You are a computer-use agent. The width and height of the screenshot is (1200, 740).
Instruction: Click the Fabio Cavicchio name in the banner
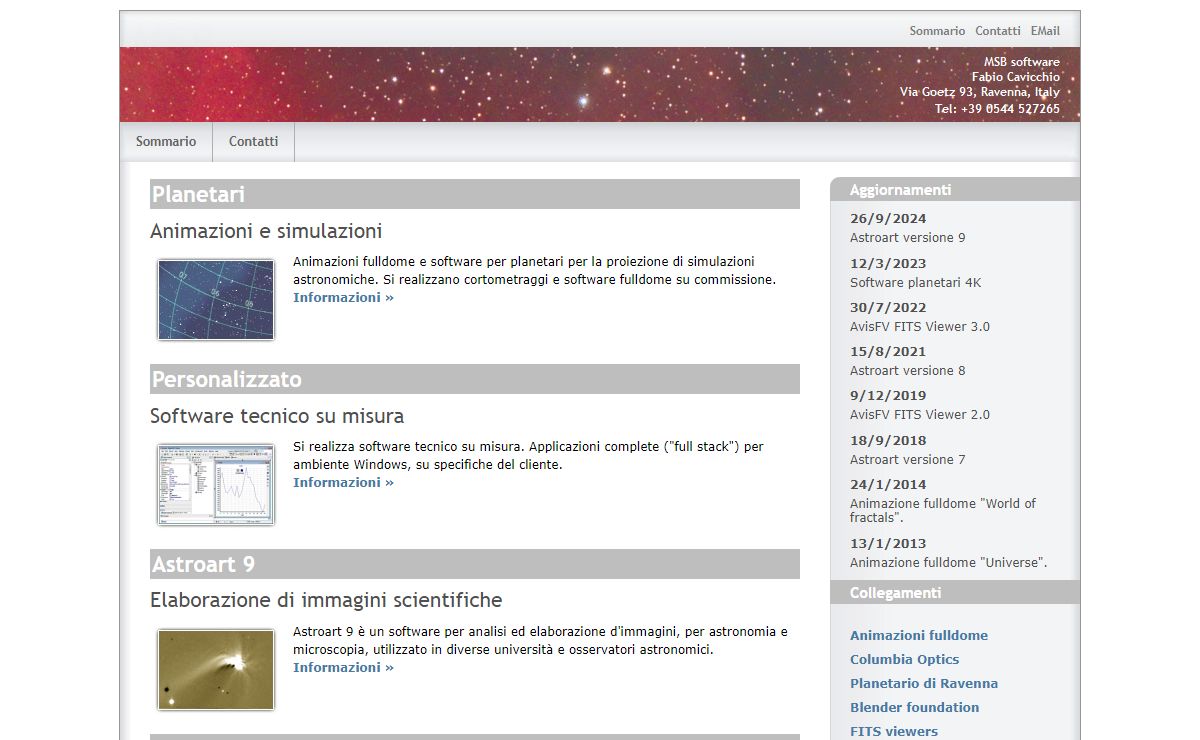tap(1016, 77)
